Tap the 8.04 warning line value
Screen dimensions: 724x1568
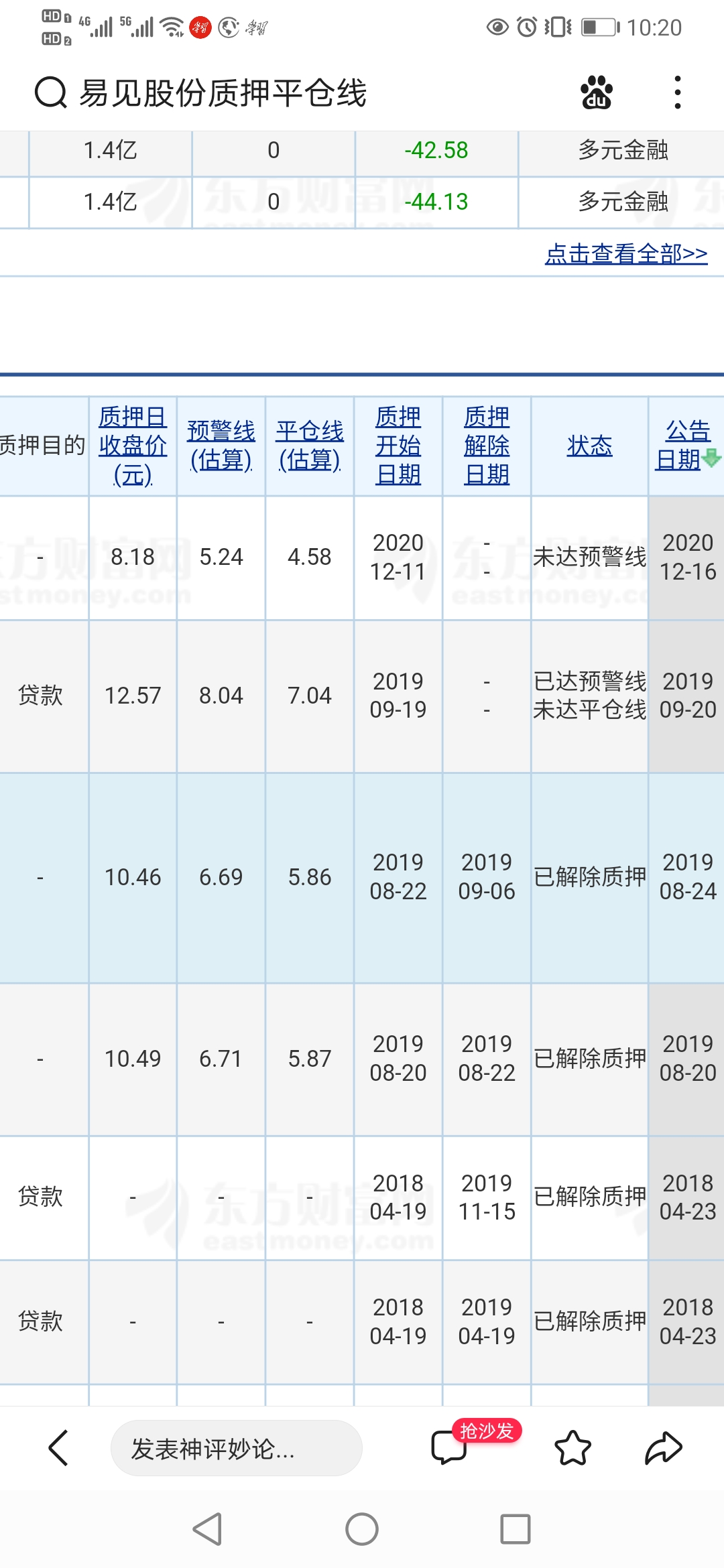pos(221,696)
